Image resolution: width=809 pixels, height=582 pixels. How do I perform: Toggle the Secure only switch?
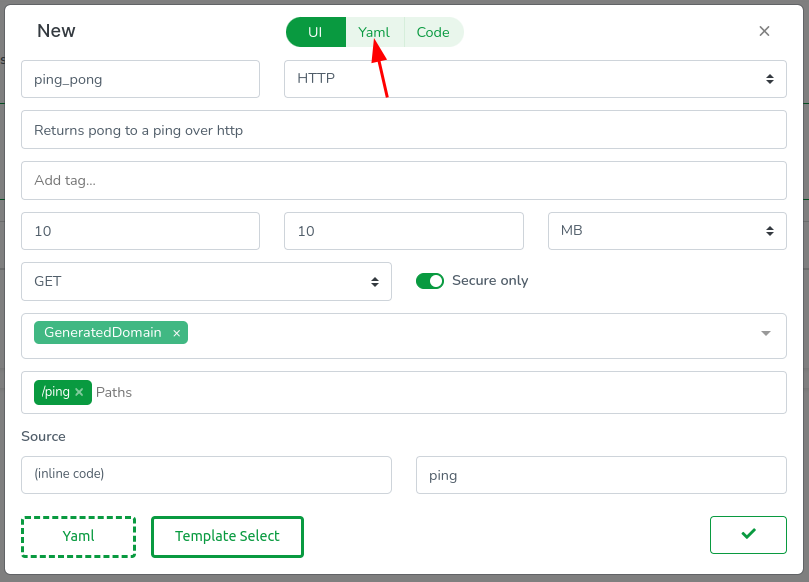(430, 281)
